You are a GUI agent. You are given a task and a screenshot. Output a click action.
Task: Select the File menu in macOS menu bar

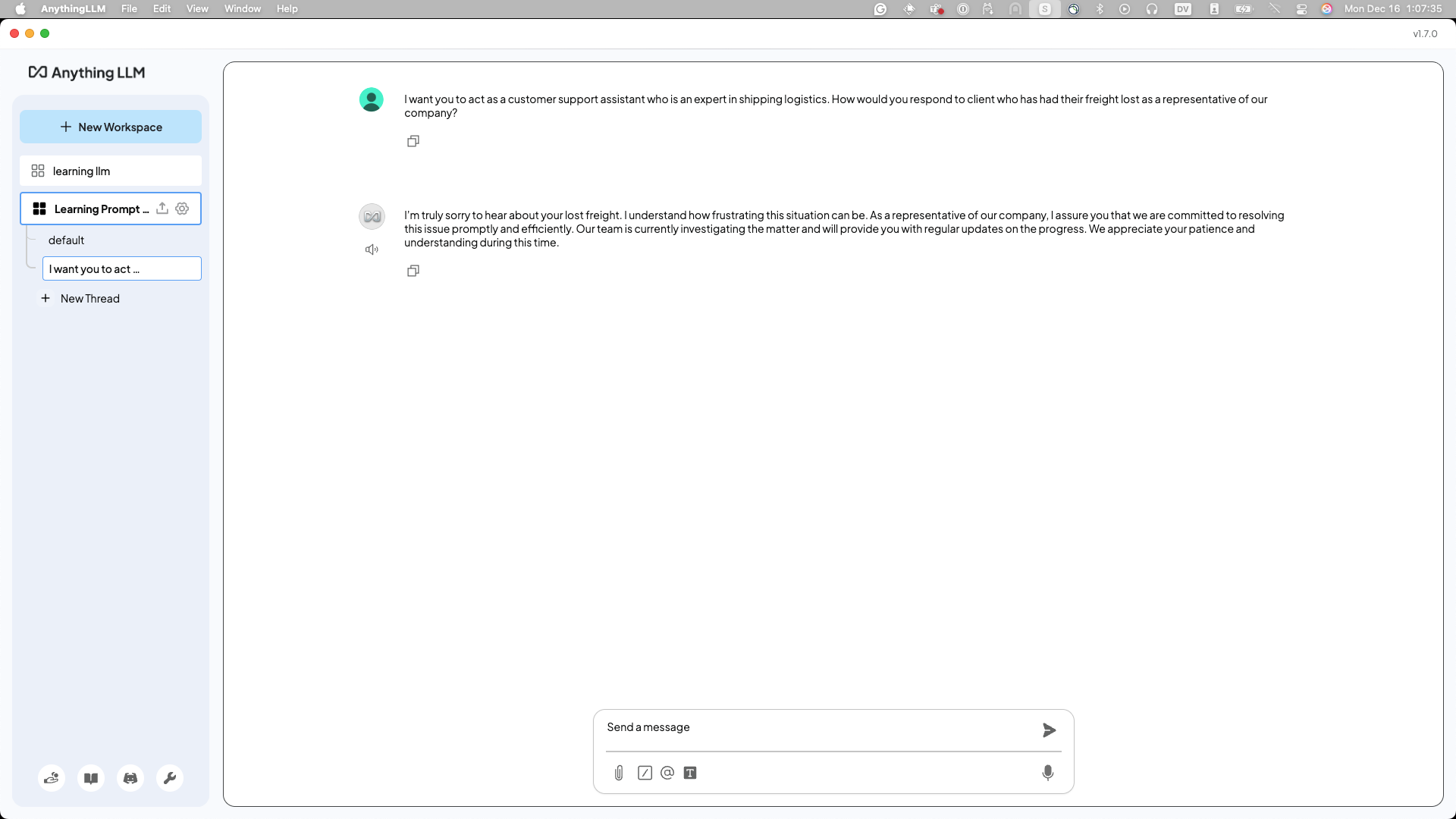click(x=129, y=9)
